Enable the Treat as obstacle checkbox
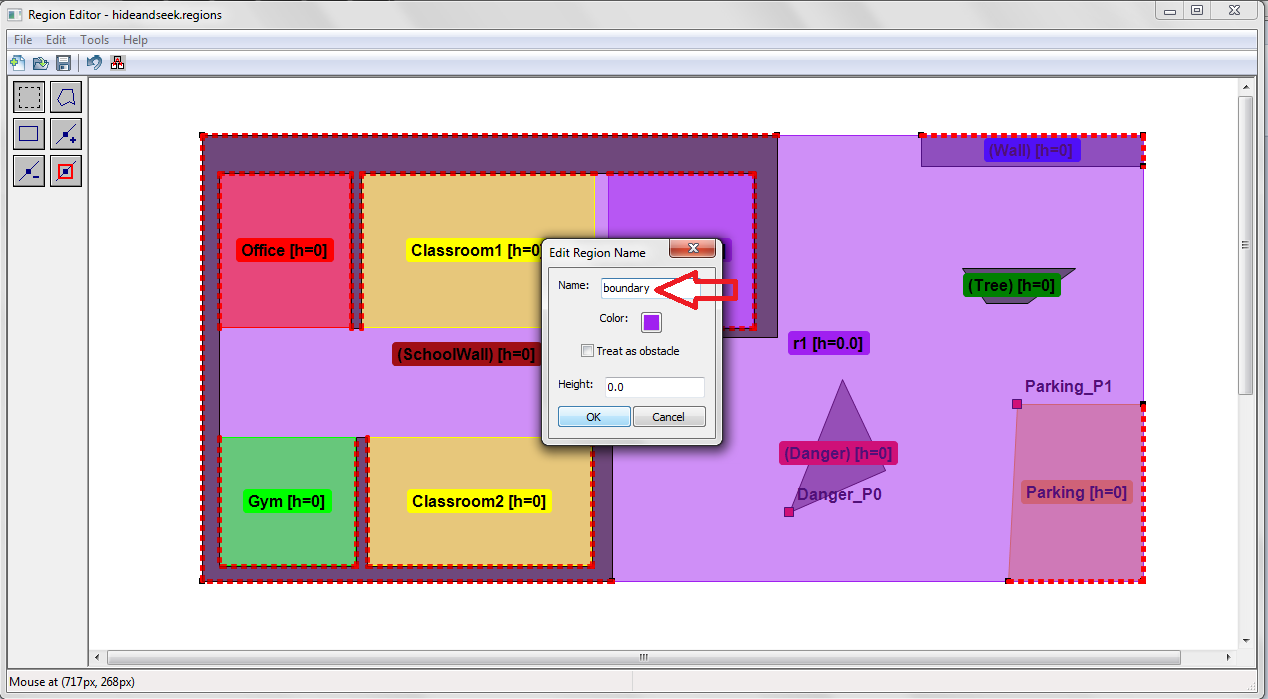The image size is (1268, 699). coord(587,351)
